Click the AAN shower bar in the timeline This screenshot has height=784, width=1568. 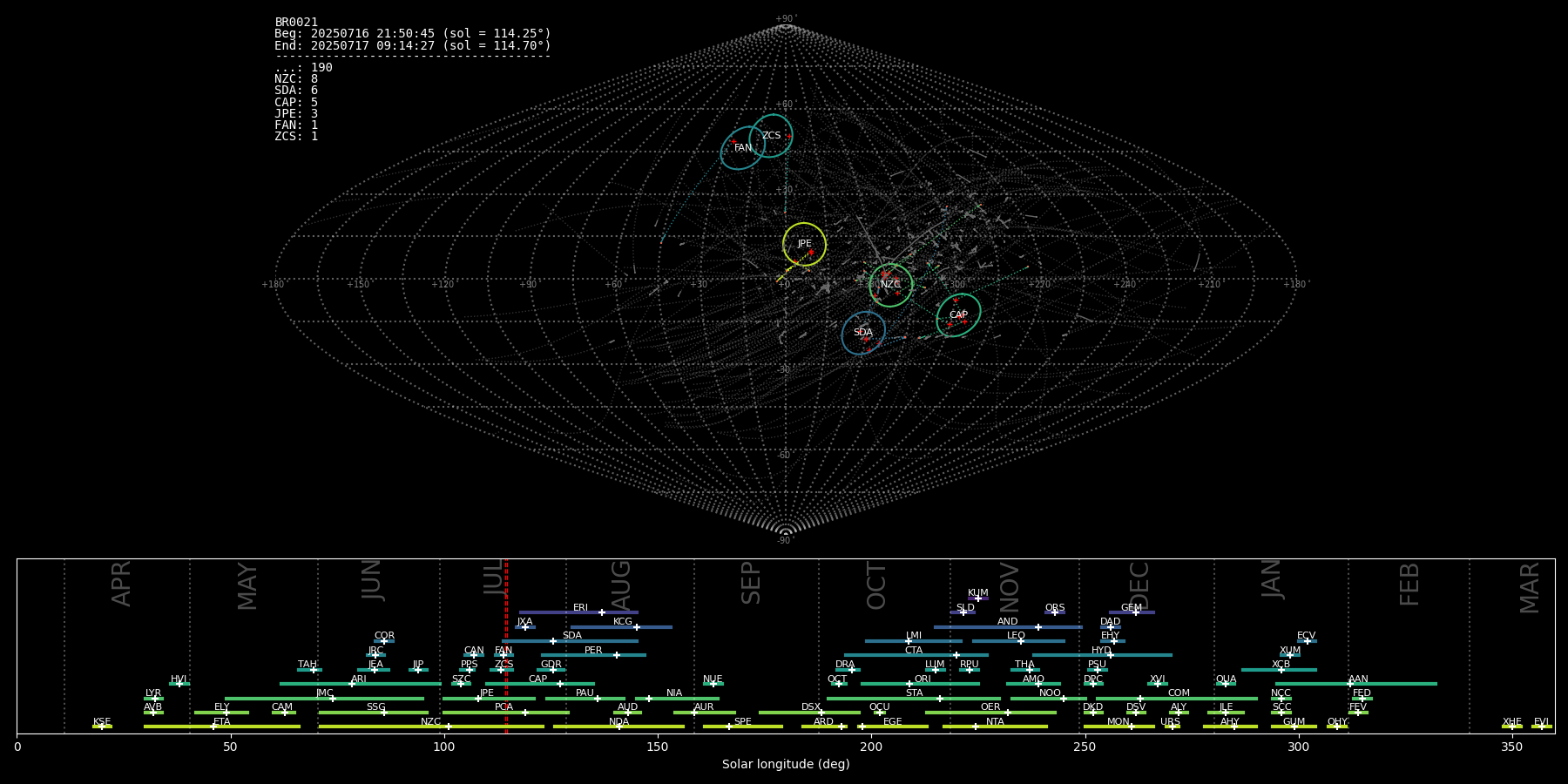[x=1356, y=684]
